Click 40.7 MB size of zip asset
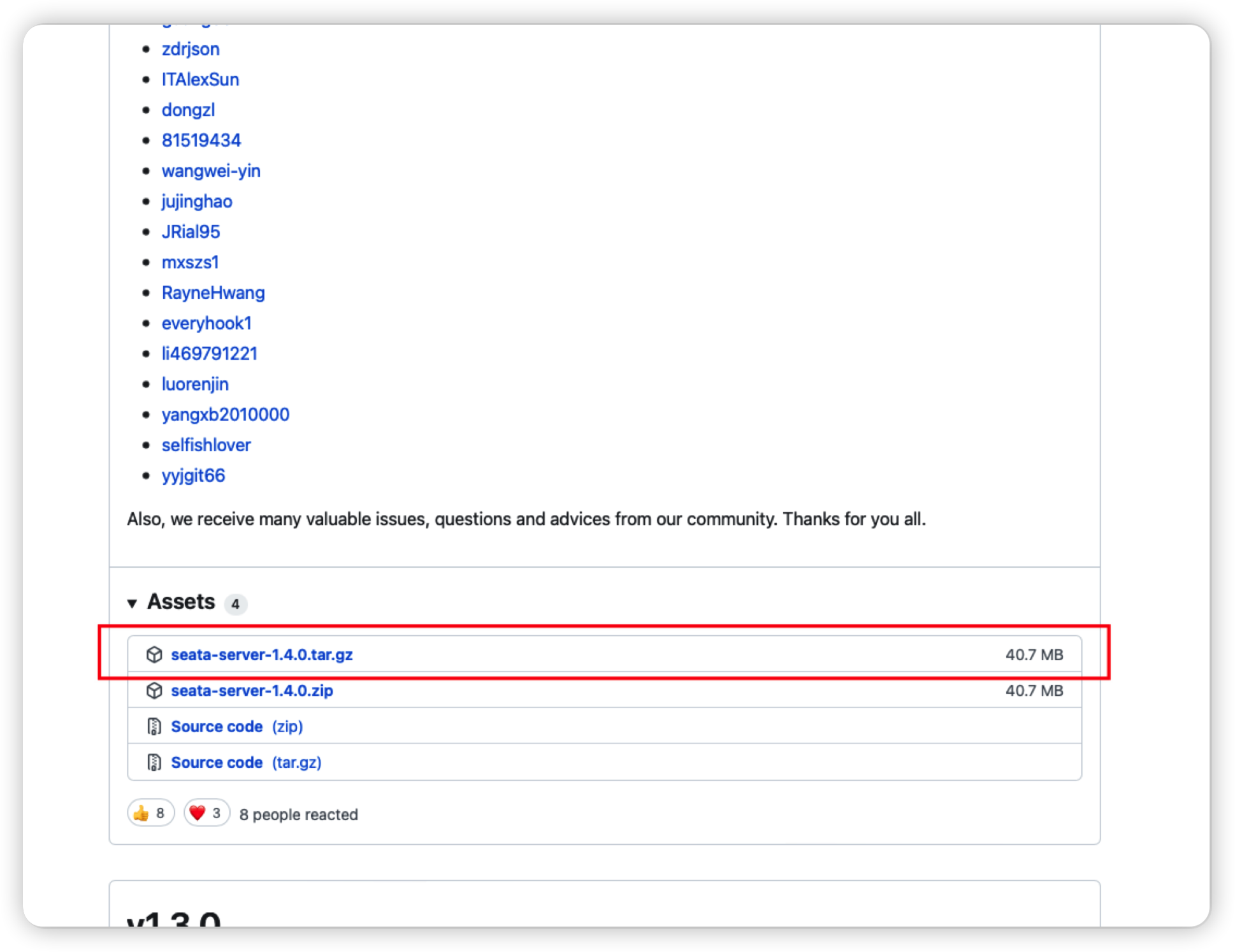1235x952 pixels. click(x=1034, y=690)
